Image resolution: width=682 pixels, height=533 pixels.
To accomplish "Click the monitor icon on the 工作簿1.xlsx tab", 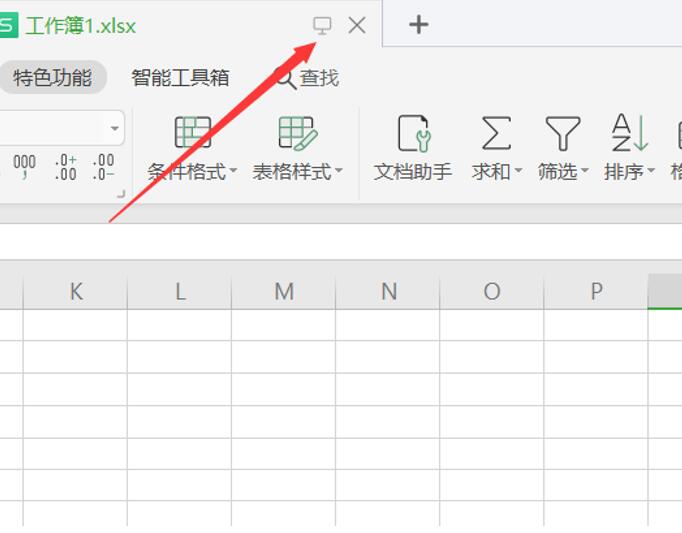I will point(322,25).
